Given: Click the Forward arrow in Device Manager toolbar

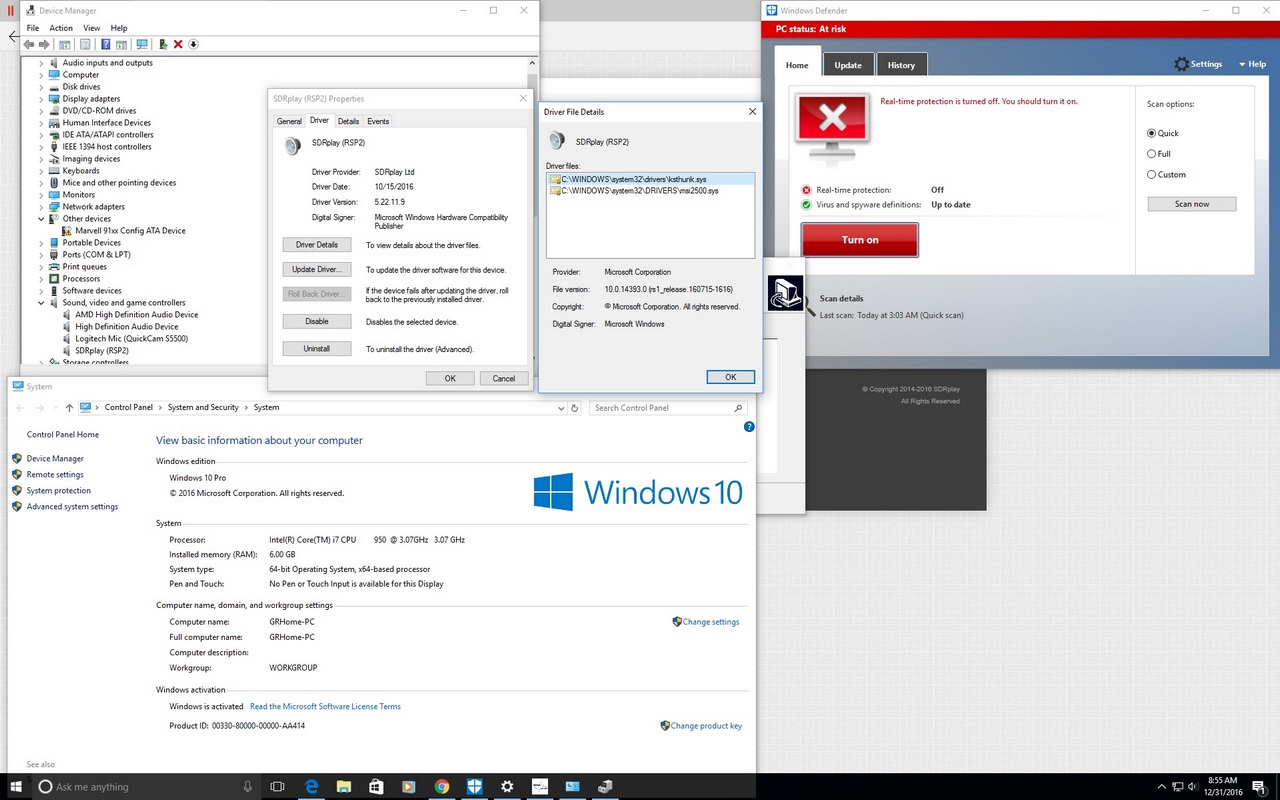Looking at the screenshot, I should [x=44, y=44].
